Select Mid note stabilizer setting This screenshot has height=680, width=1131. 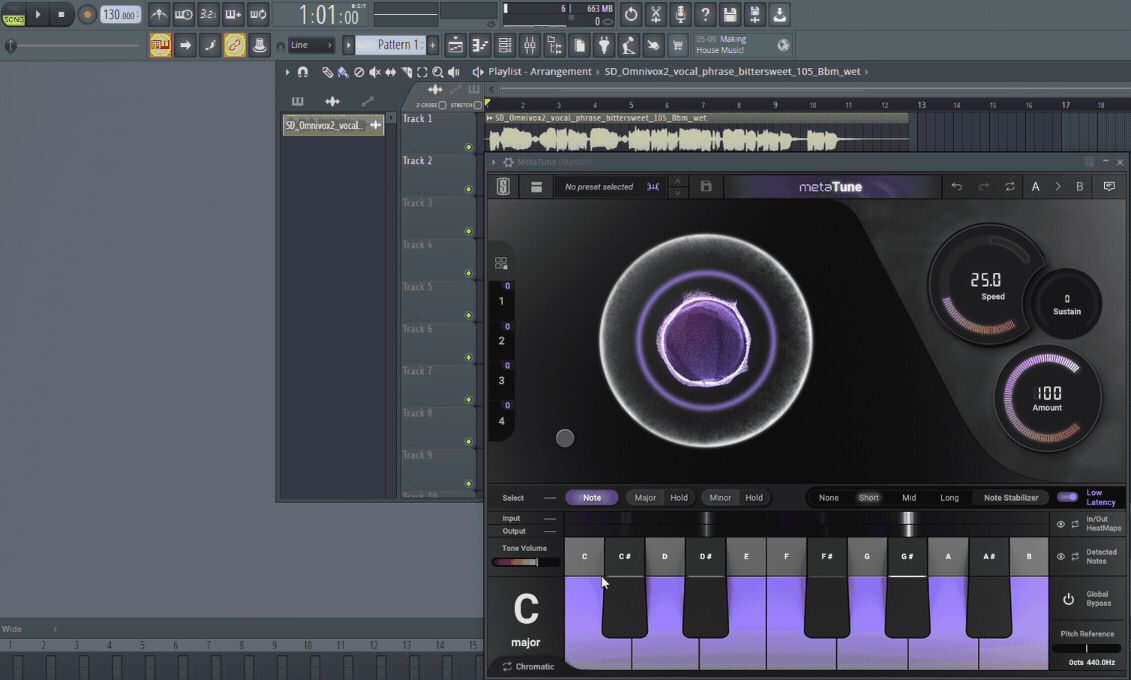click(x=909, y=498)
